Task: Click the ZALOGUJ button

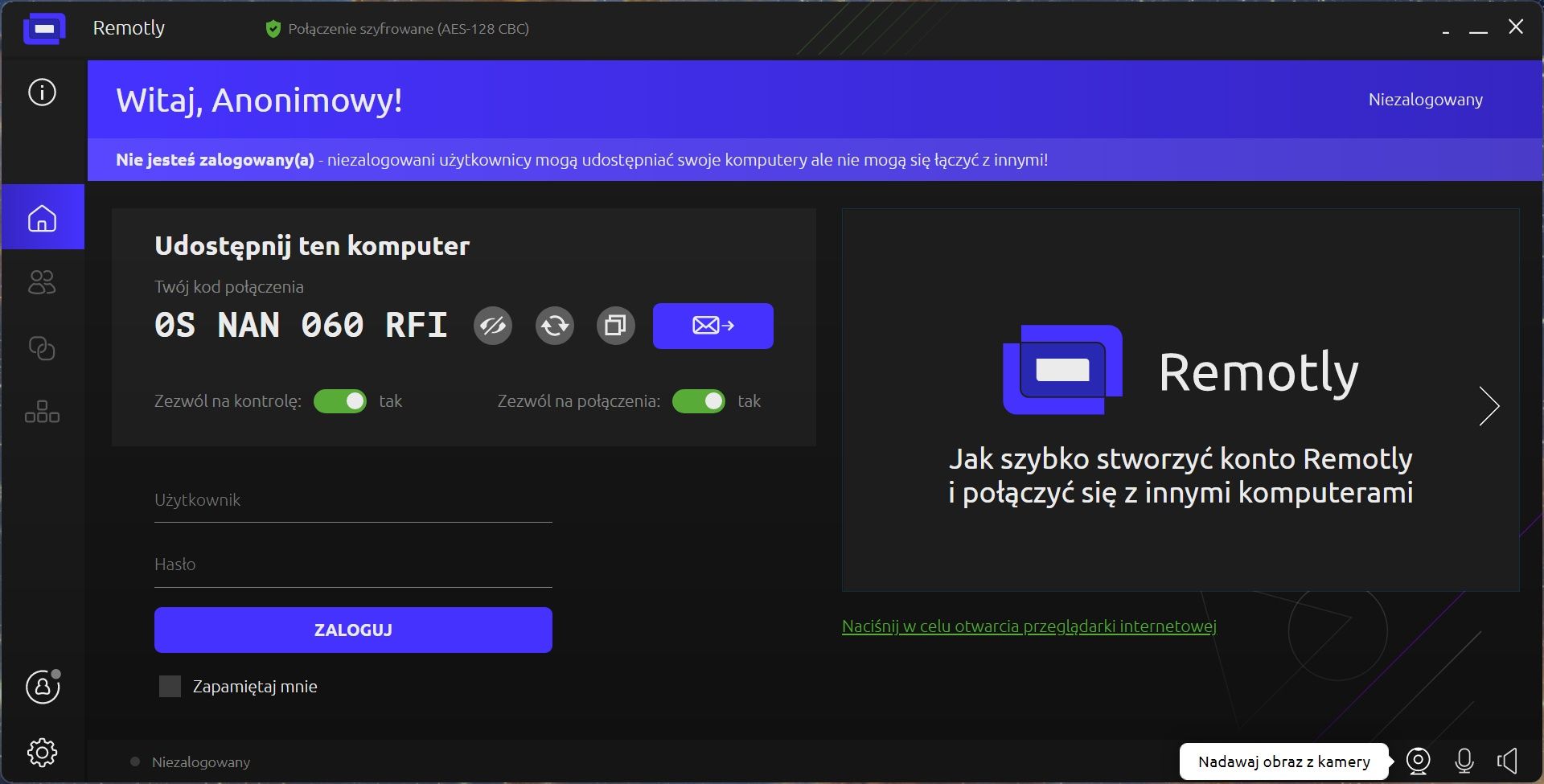Action: [353, 630]
